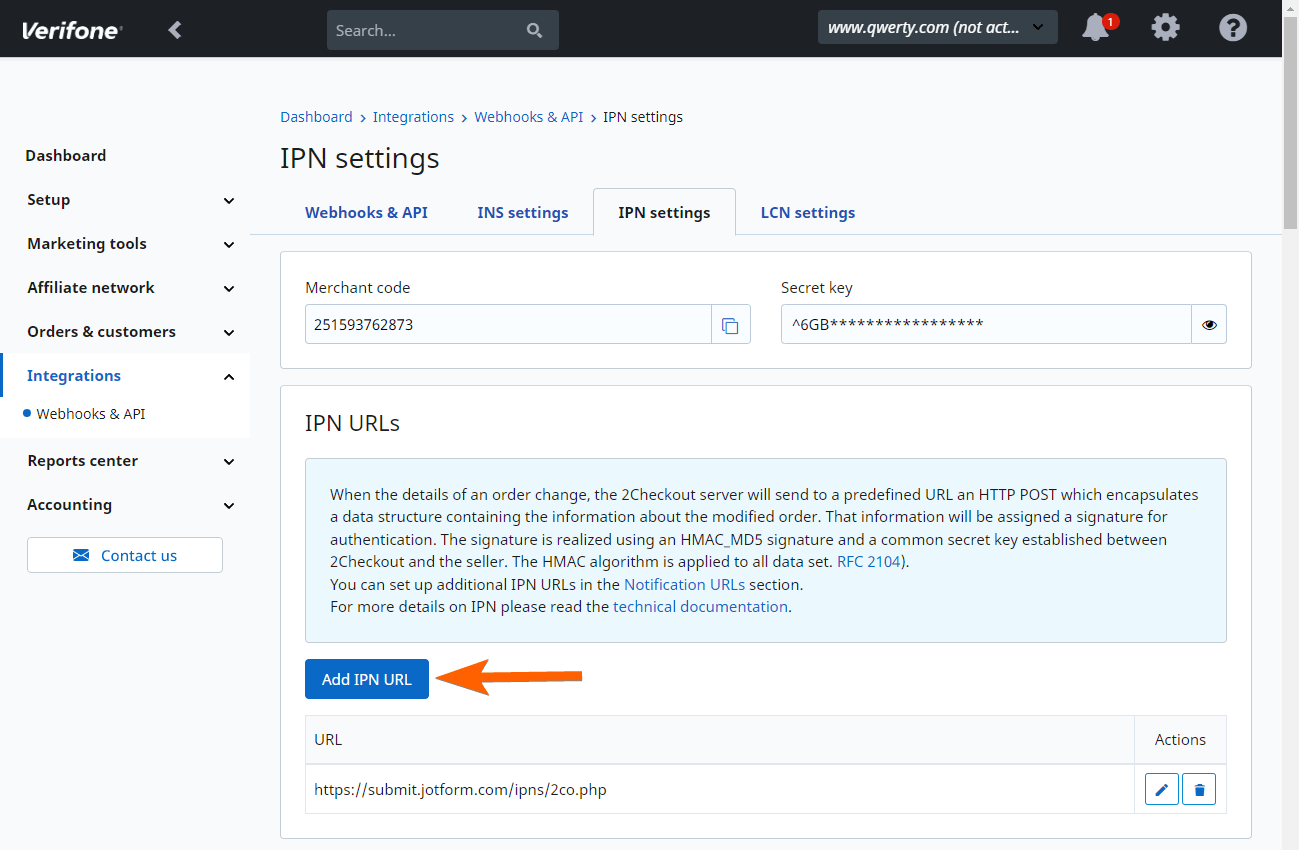Click the notifications bell icon
The width and height of the screenshot is (1299, 850).
[1096, 28]
